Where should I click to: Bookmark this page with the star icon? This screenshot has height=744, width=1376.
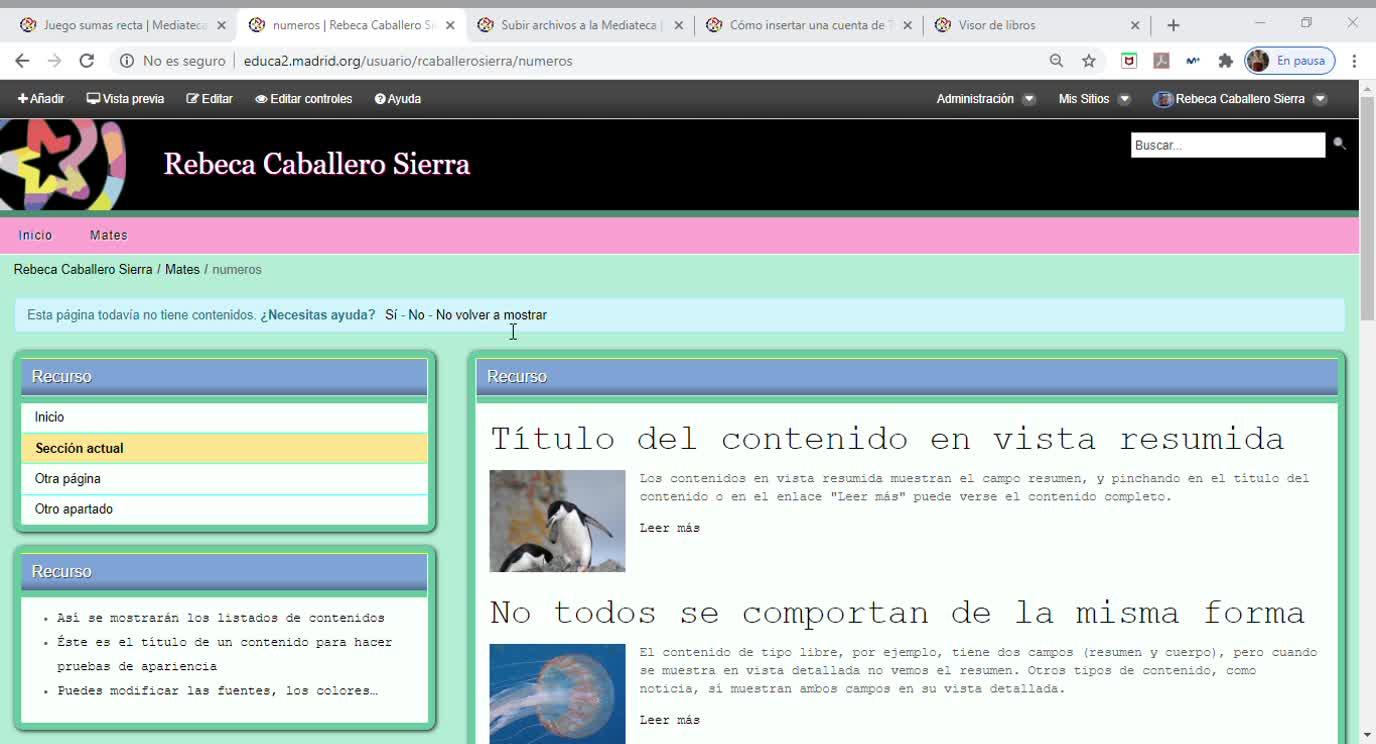click(1089, 61)
